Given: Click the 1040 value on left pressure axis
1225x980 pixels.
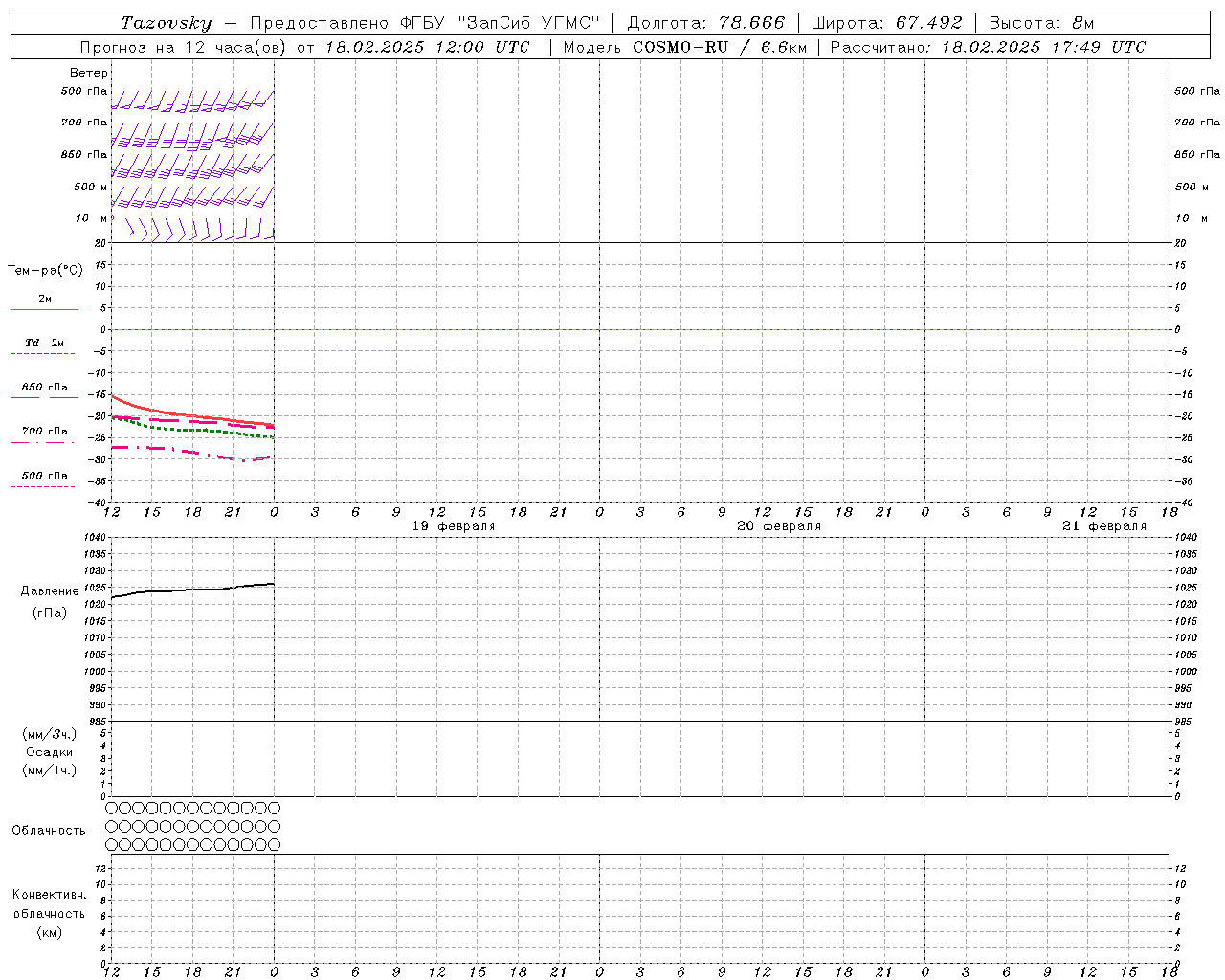Looking at the screenshot, I should (95, 538).
